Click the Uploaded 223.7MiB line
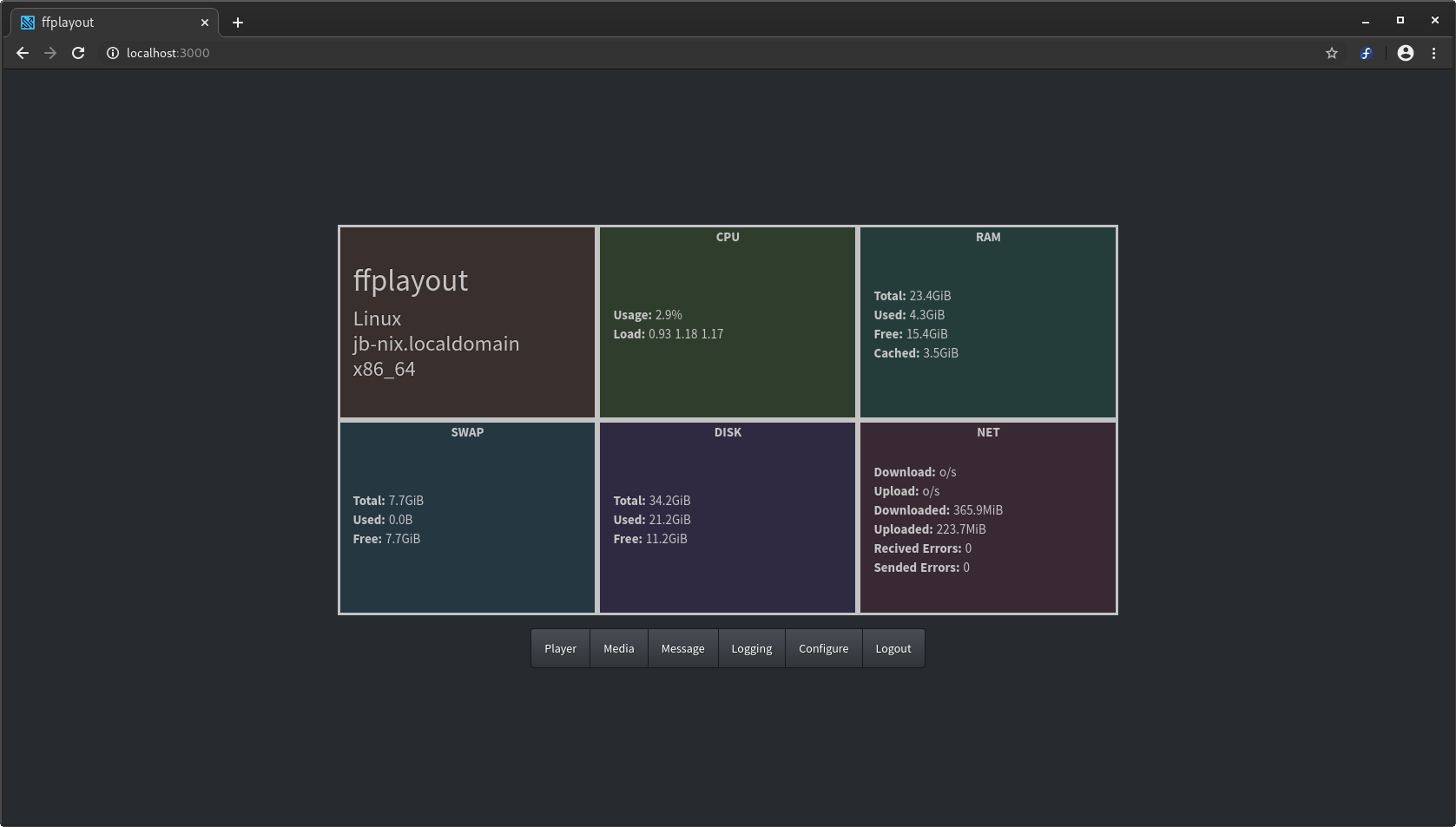This screenshot has width=1456, height=827. click(930, 529)
